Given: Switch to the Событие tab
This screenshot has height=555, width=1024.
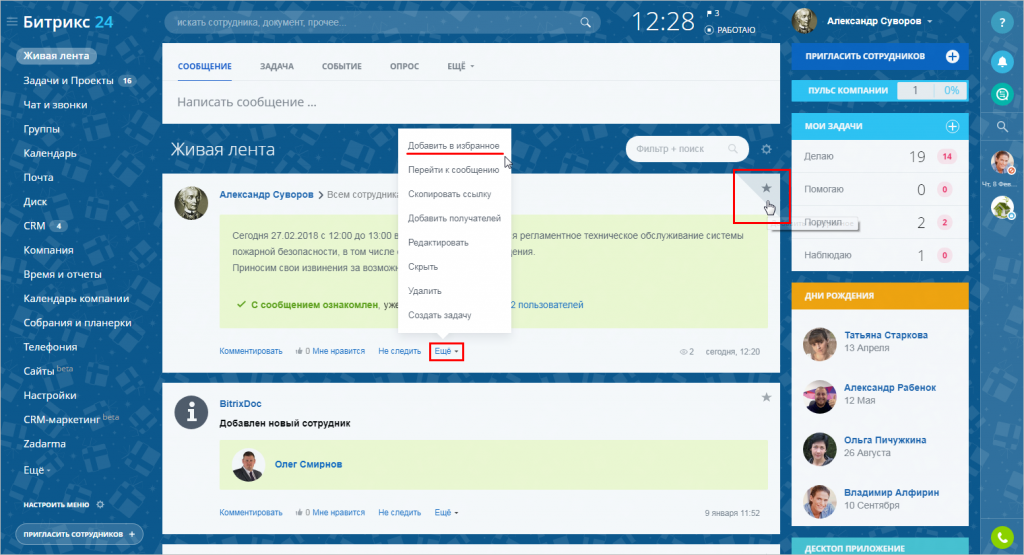Looking at the screenshot, I should click(342, 66).
